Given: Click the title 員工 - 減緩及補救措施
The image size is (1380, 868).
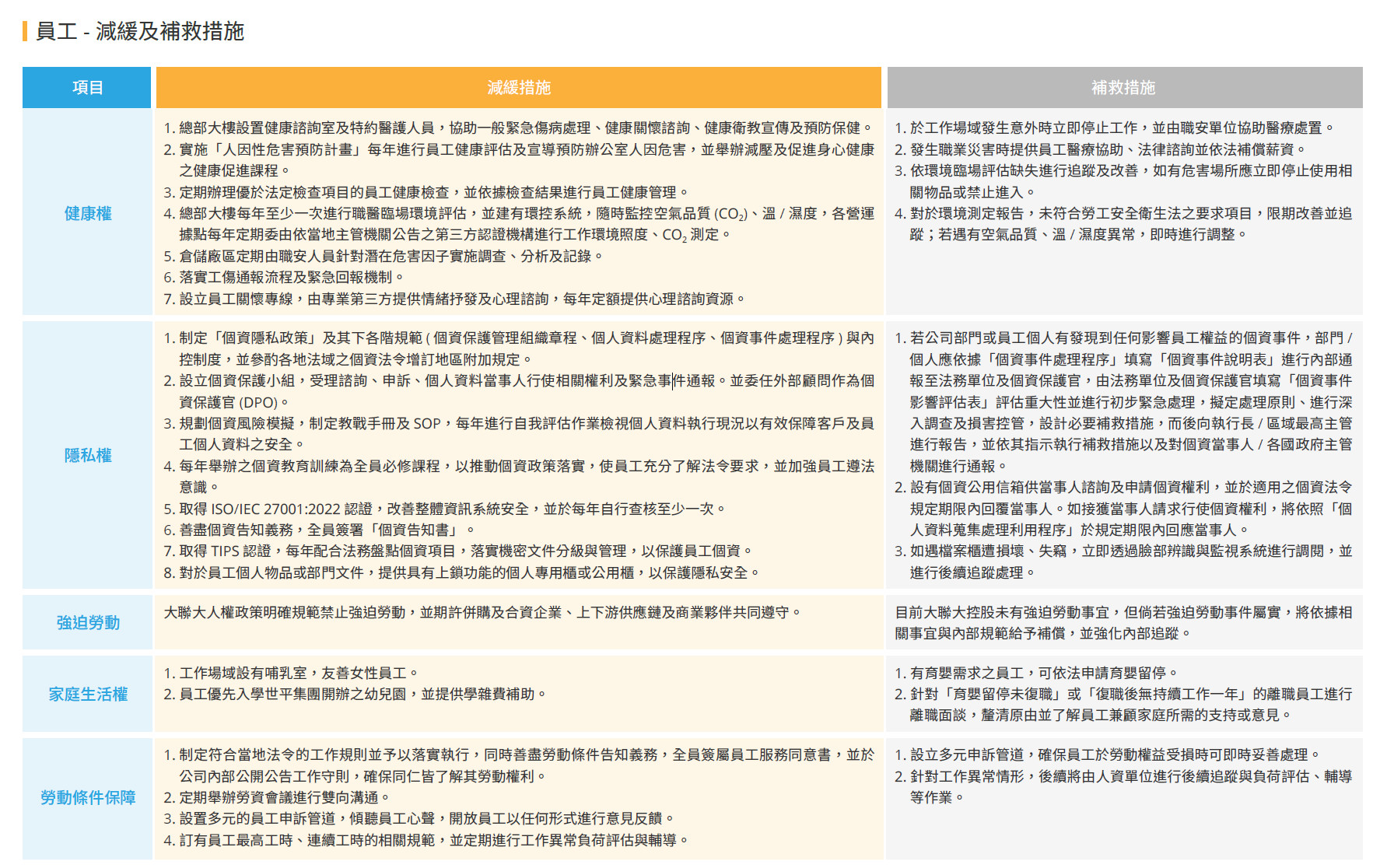Looking at the screenshot, I should 140,31.
